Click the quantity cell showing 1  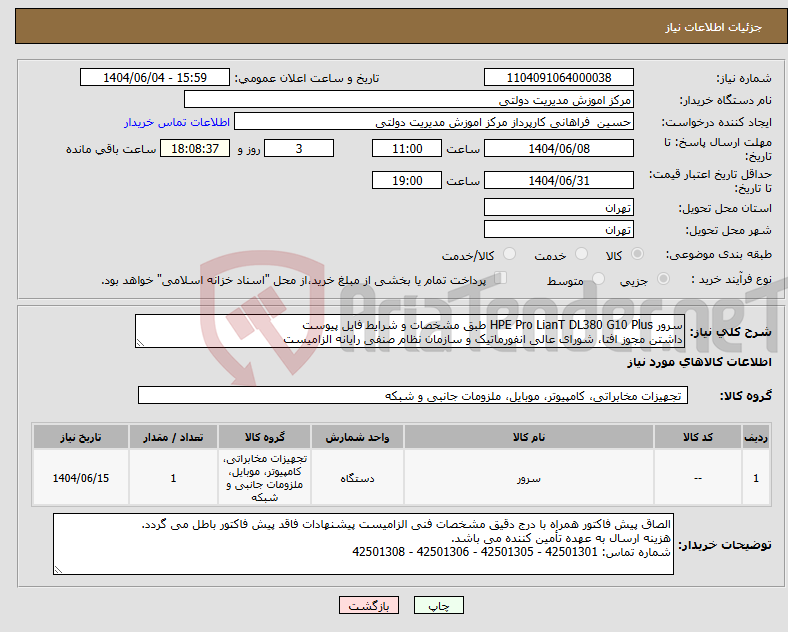click(173, 478)
